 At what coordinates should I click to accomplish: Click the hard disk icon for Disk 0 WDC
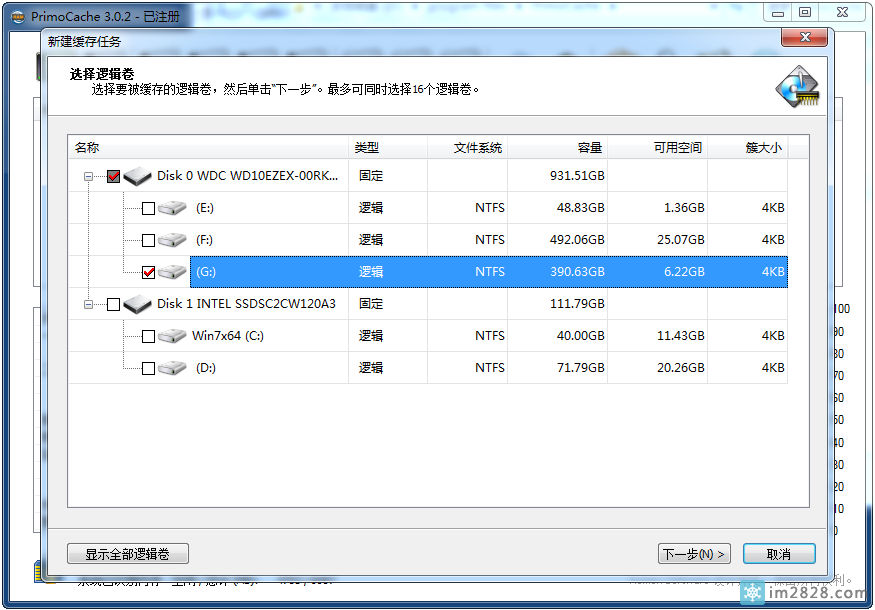coord(137,176)
